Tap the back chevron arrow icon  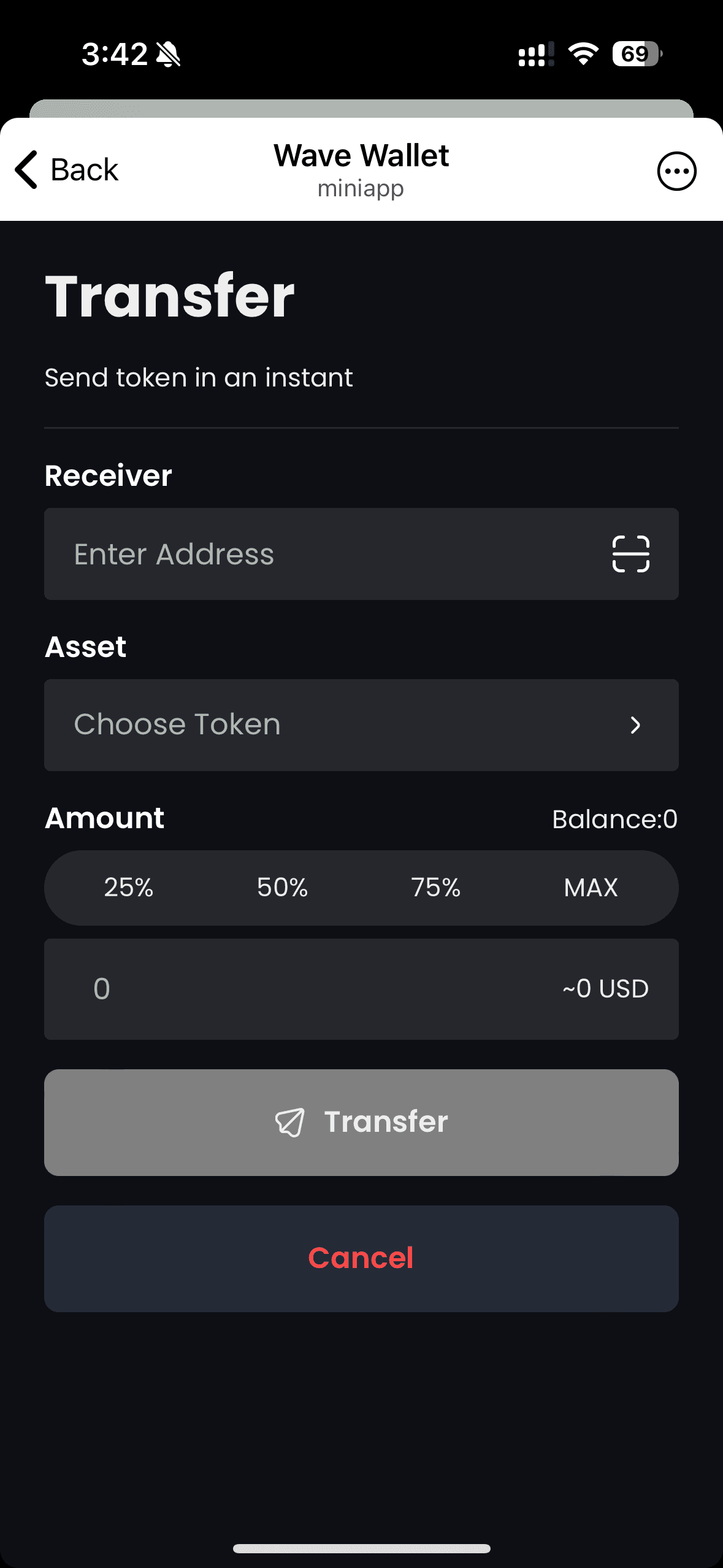pos(26,169)
